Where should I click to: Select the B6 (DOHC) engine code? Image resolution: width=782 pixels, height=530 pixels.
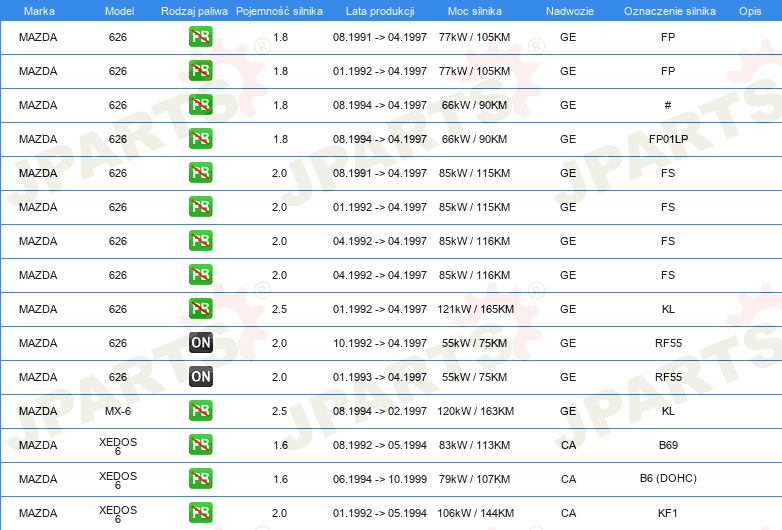[x=668, y=479]
